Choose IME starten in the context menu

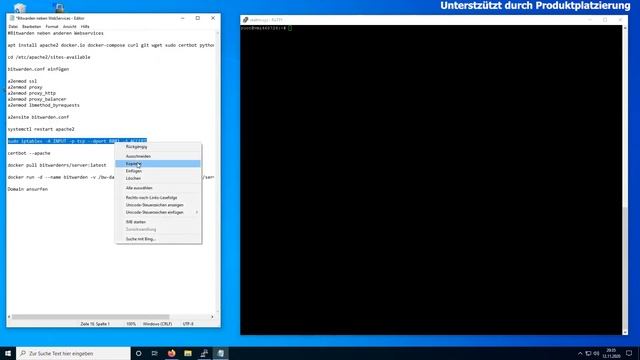(x=158, y=222)
